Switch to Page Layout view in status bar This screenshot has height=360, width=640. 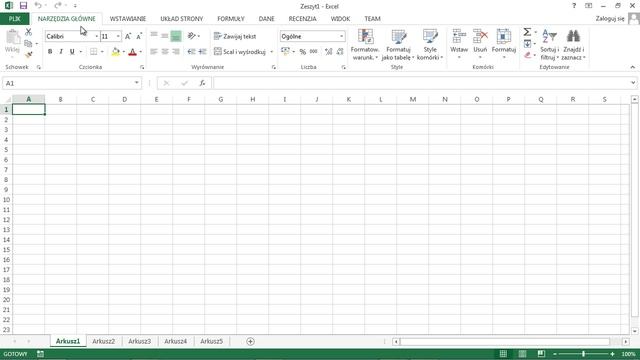click(x=522, y=354)
